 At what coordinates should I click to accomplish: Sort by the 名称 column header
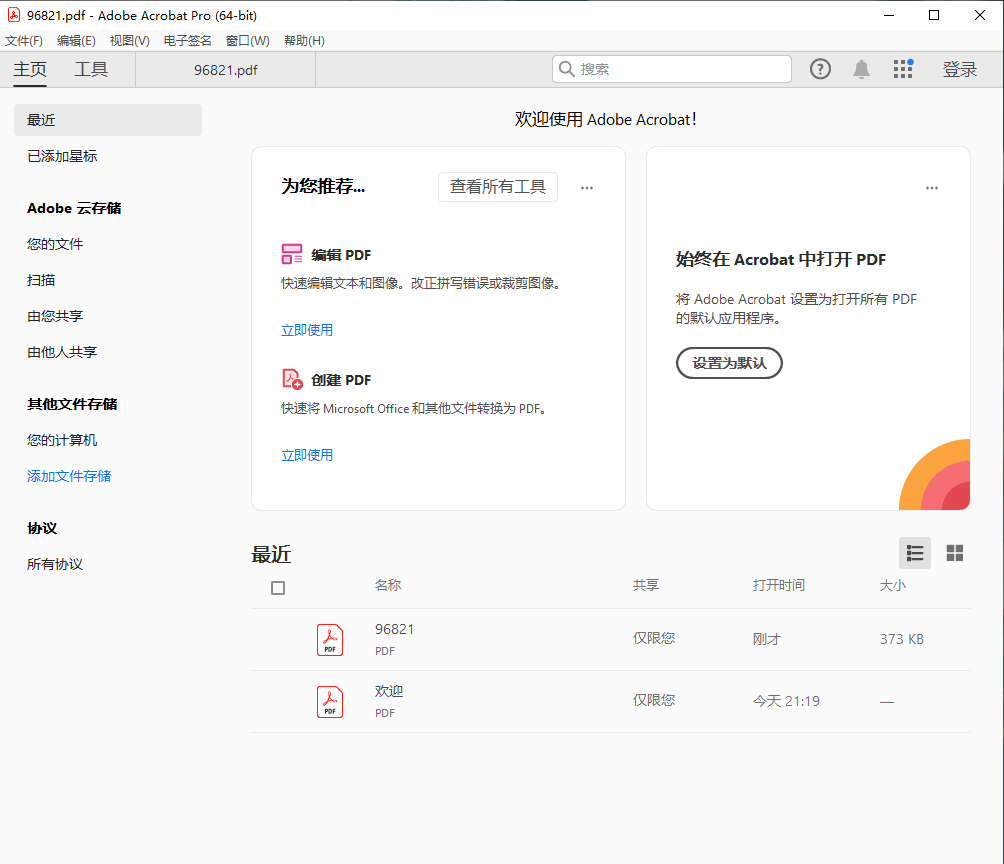[x=388, y=585]
